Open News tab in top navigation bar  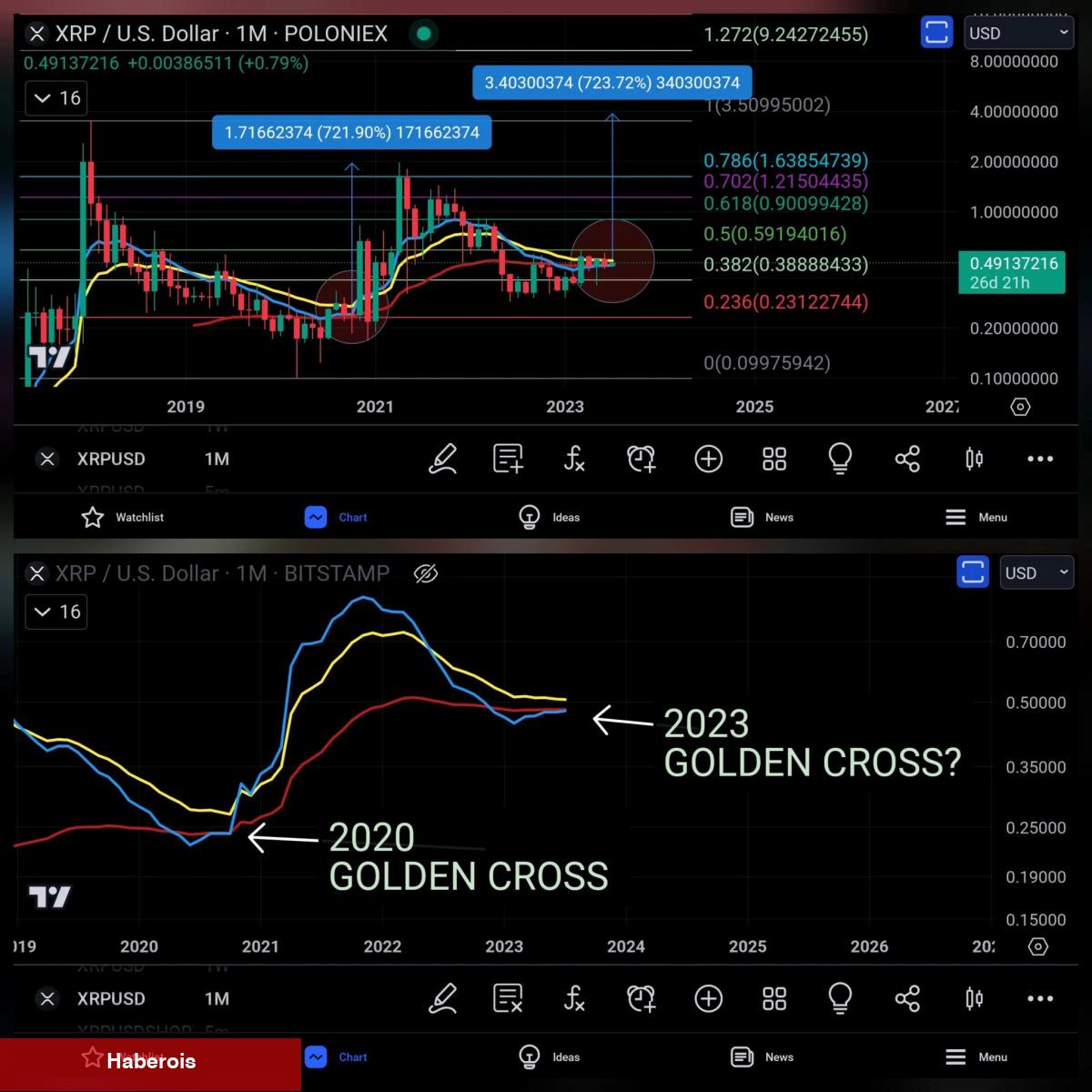762,517
